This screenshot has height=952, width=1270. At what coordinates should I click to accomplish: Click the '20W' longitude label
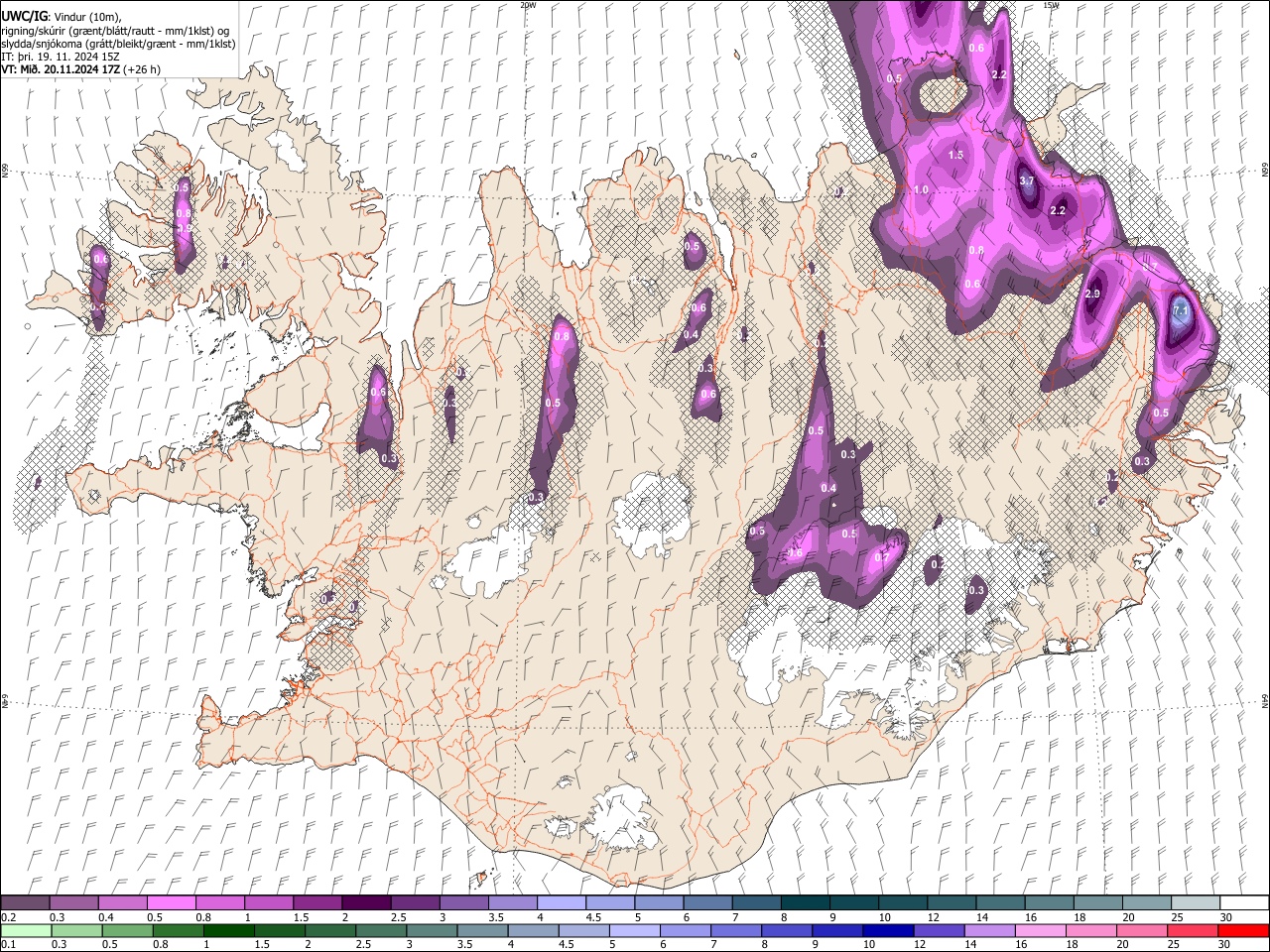pyautogui.click(x=528, y=5)
